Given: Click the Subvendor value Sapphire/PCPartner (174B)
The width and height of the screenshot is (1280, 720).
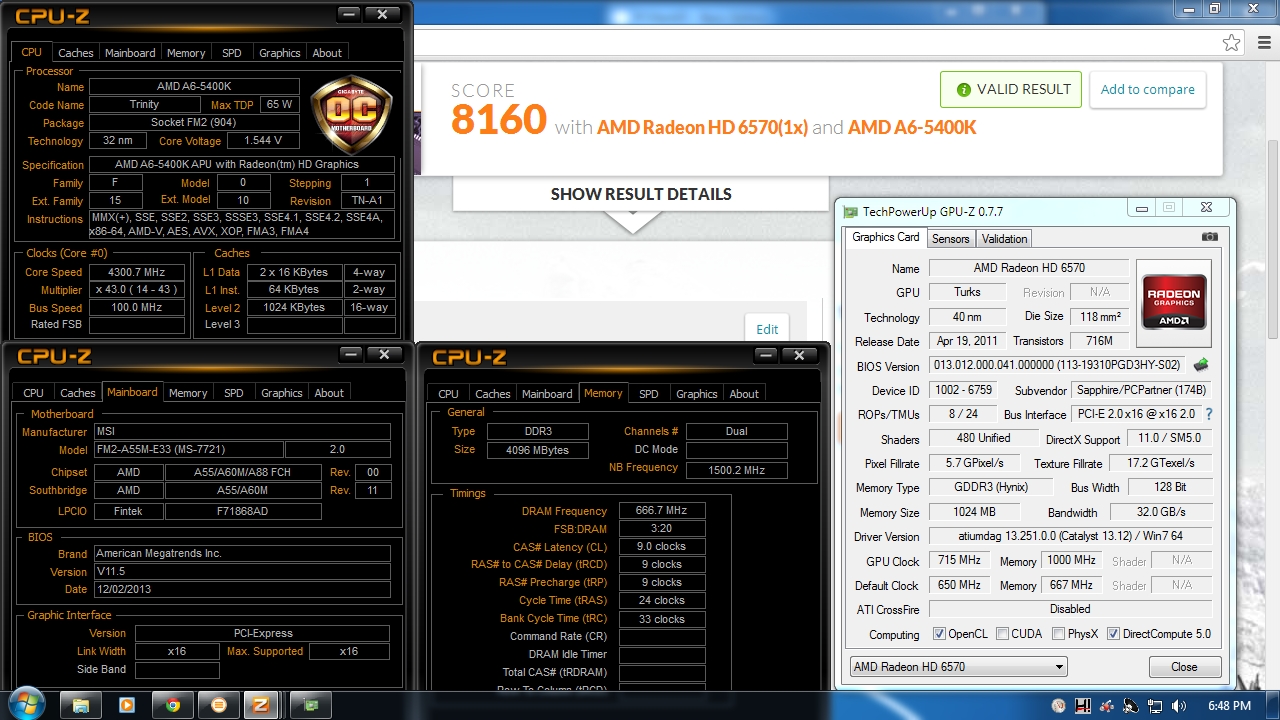Looking at the screenshot, I should tap(1141, 390).
